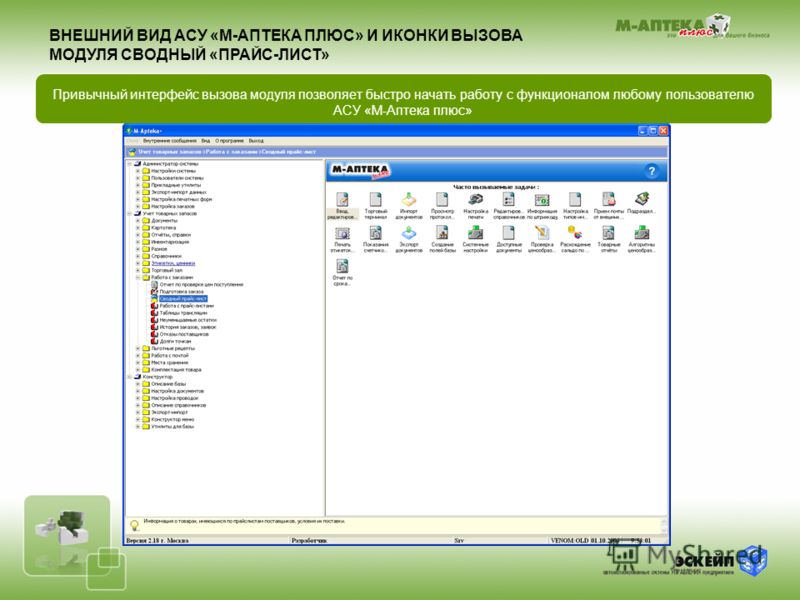This screenshot has width=800, height=600.
Task: Click the Версия 2.18 status bar entry
Action: tap(157, 540)
